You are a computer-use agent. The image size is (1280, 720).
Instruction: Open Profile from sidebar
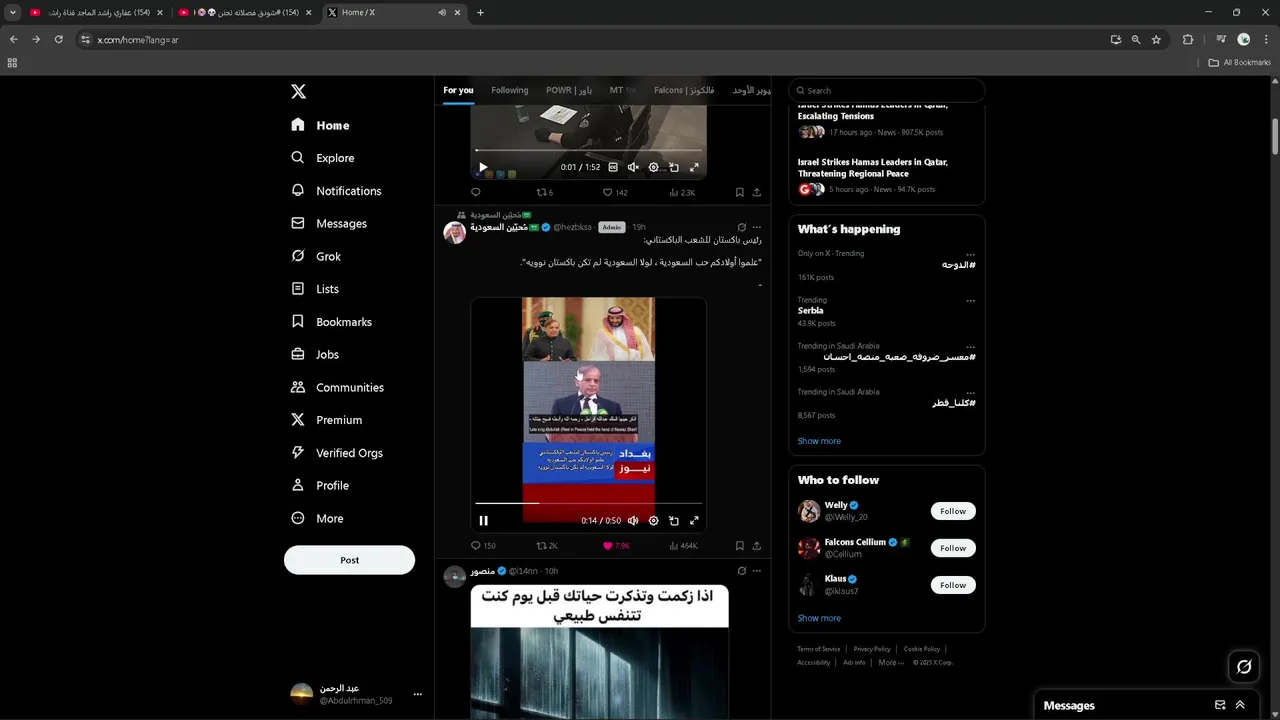point(320,486)
